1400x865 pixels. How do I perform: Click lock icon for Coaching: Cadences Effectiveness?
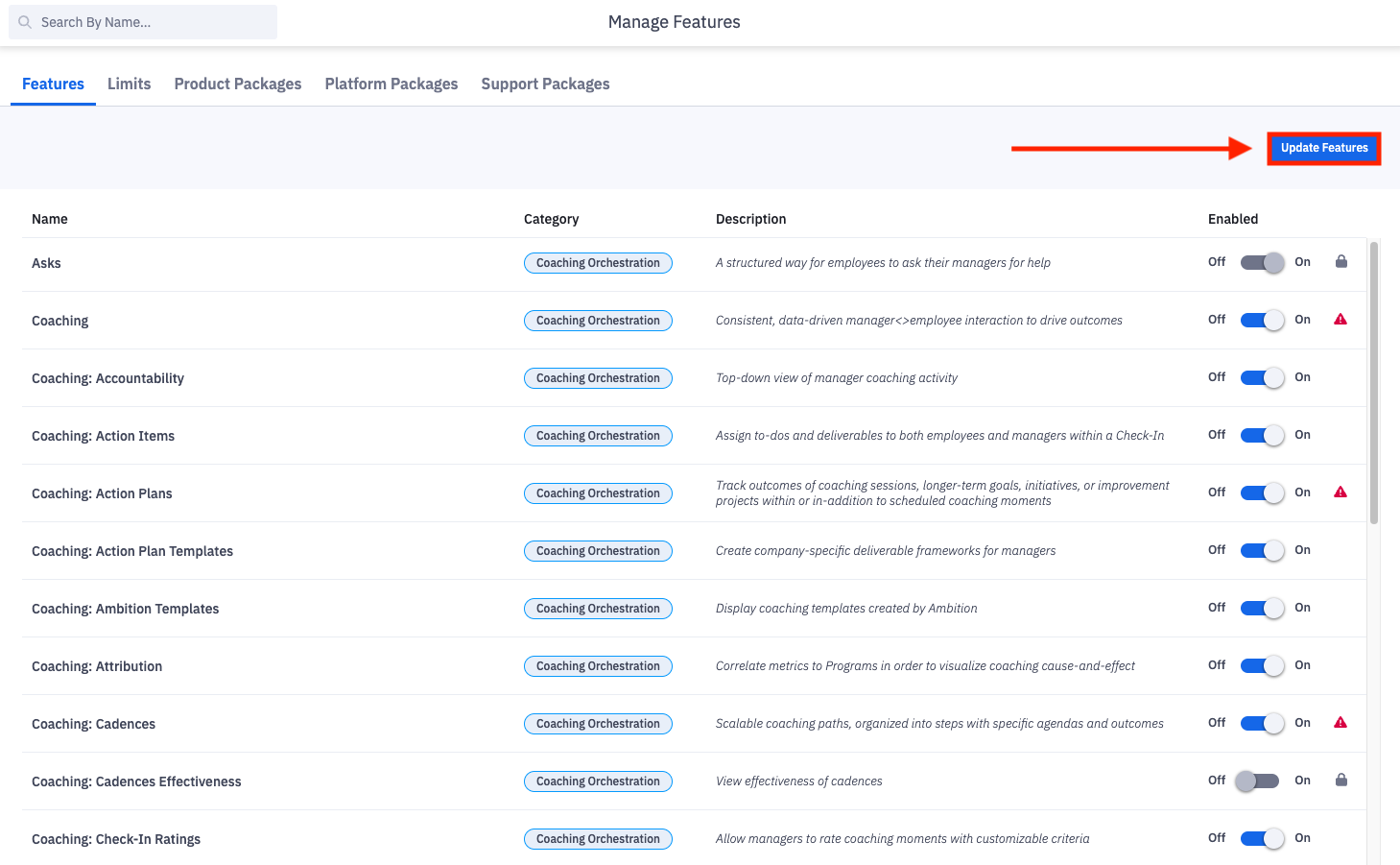pyautogui.click(x=1341, y=781)
